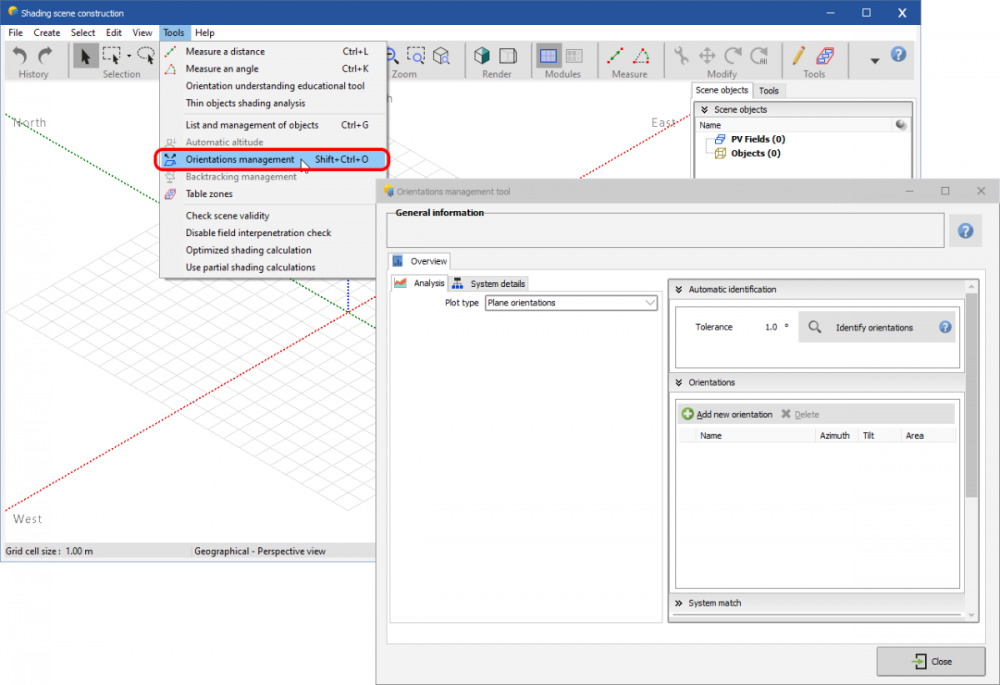The height and width of the screenshot is (685, 1000).
Task: Expand the System match section
Action: click(678, 603)
